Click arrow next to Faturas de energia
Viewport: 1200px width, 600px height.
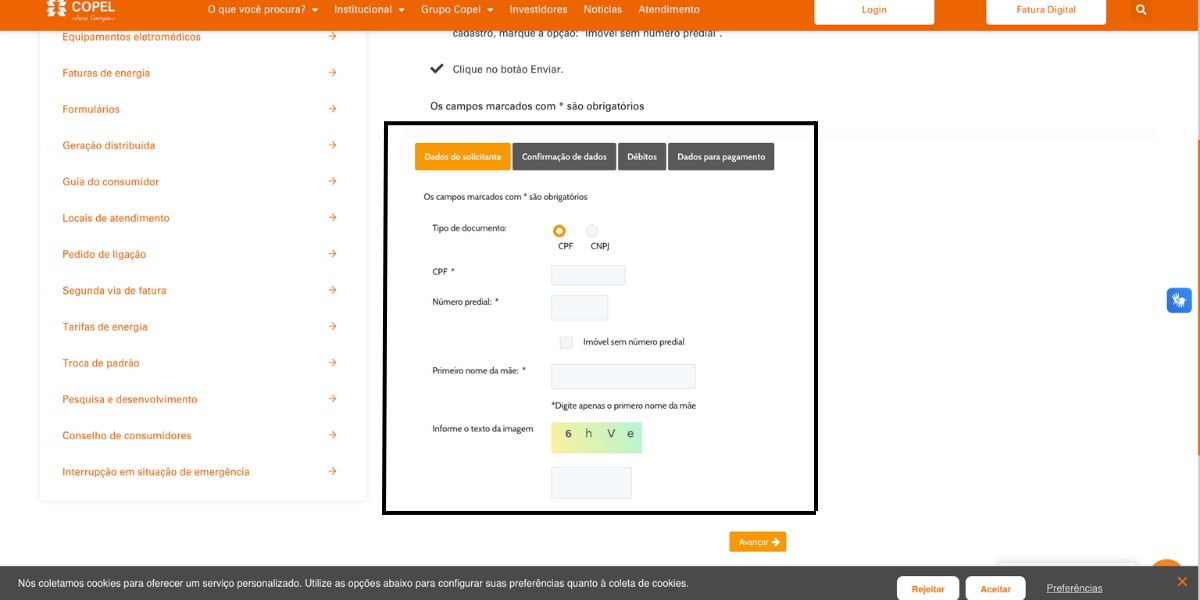tap(332, 73)
